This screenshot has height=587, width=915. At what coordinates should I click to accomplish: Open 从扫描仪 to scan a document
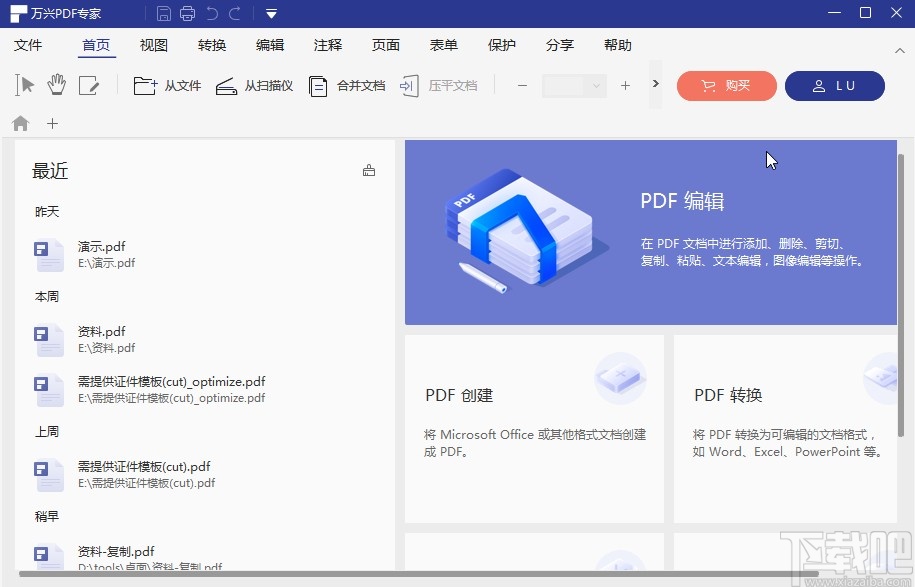tap(248, 85)
